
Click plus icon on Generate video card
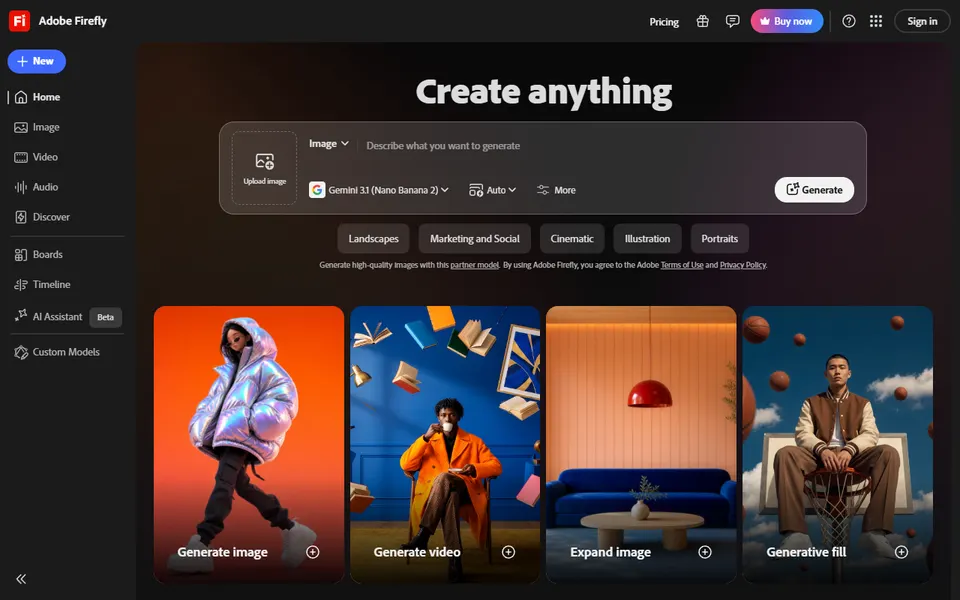click(508, 552)
